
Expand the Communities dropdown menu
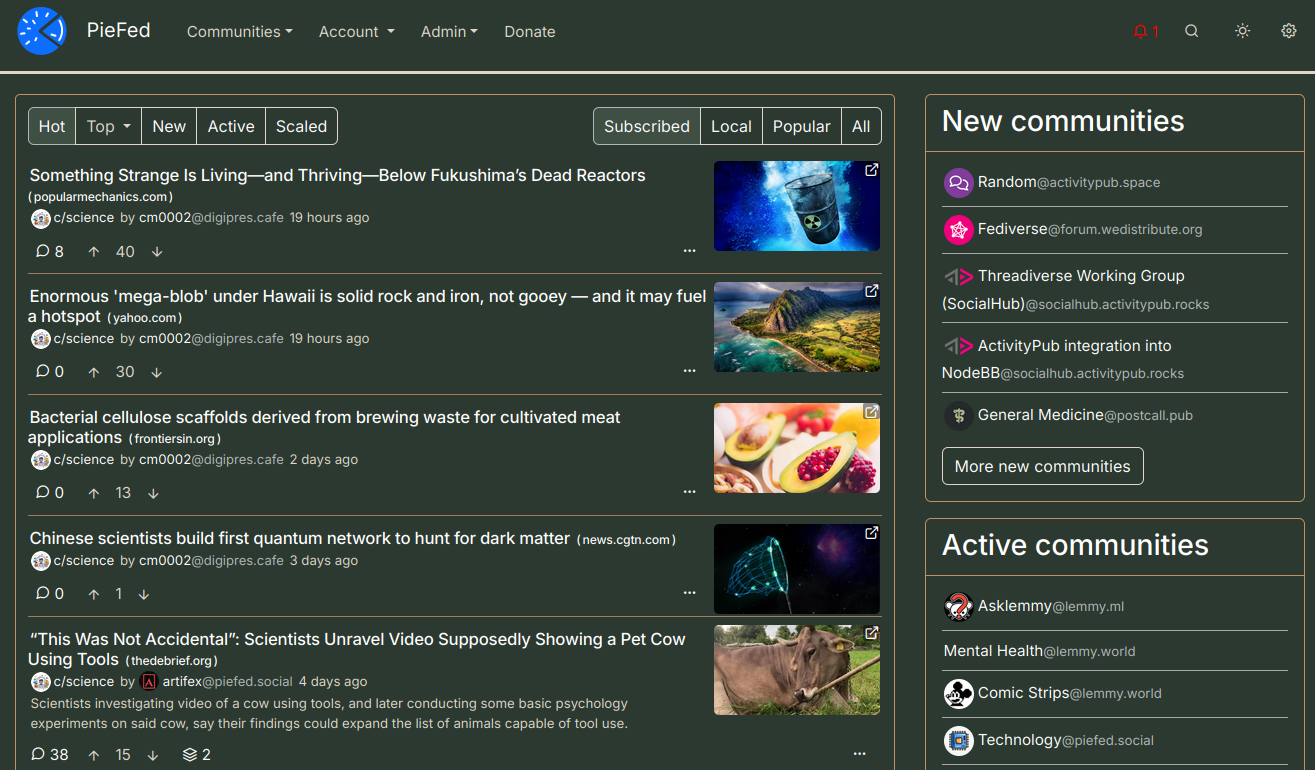pos(239,32)
